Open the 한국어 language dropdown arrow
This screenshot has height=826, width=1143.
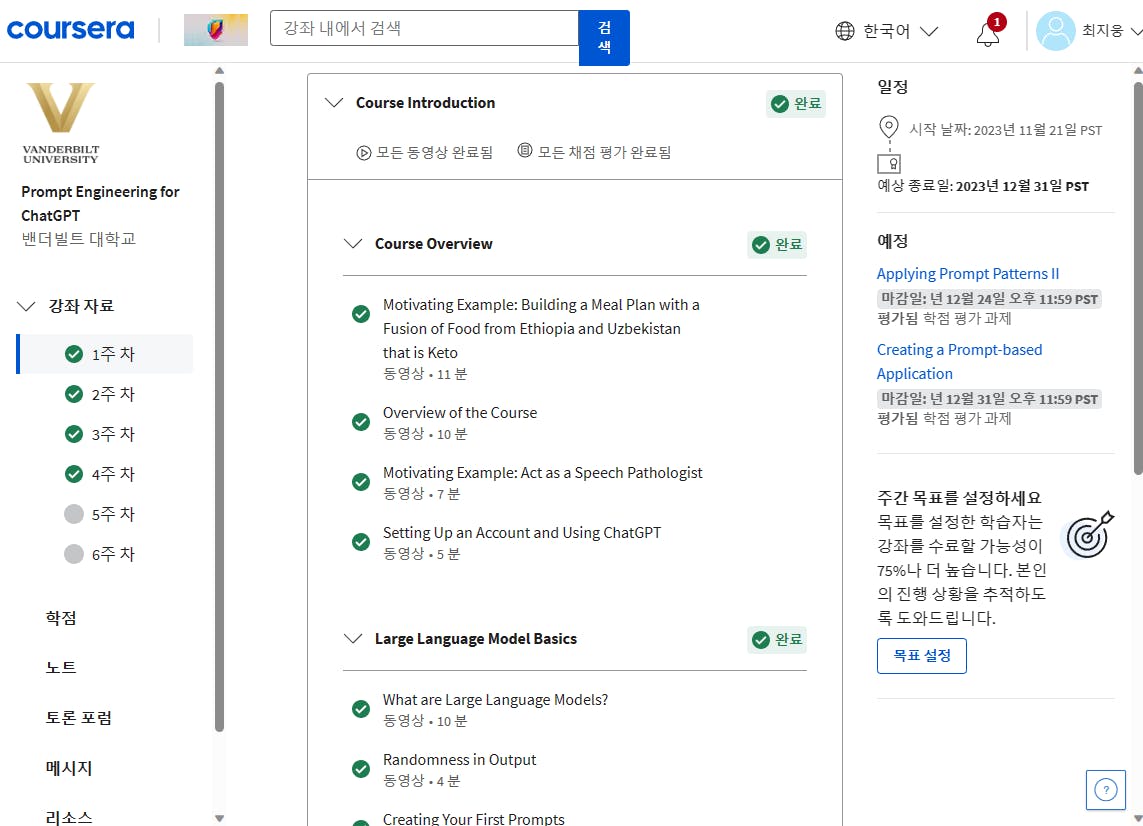click(929, 31)
